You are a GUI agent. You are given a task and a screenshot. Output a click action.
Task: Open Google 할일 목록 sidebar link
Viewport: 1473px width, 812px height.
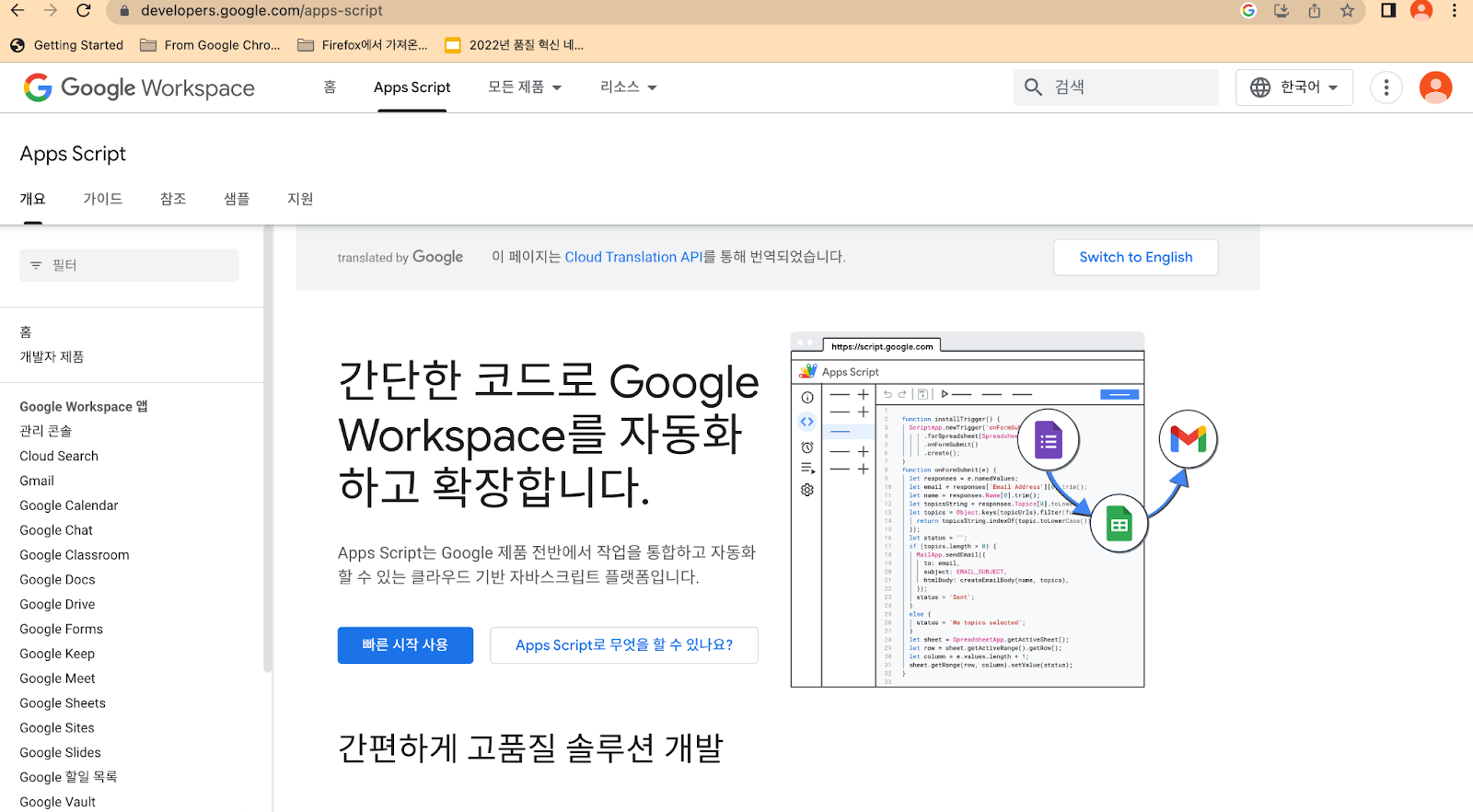click(x=68, y=777)
